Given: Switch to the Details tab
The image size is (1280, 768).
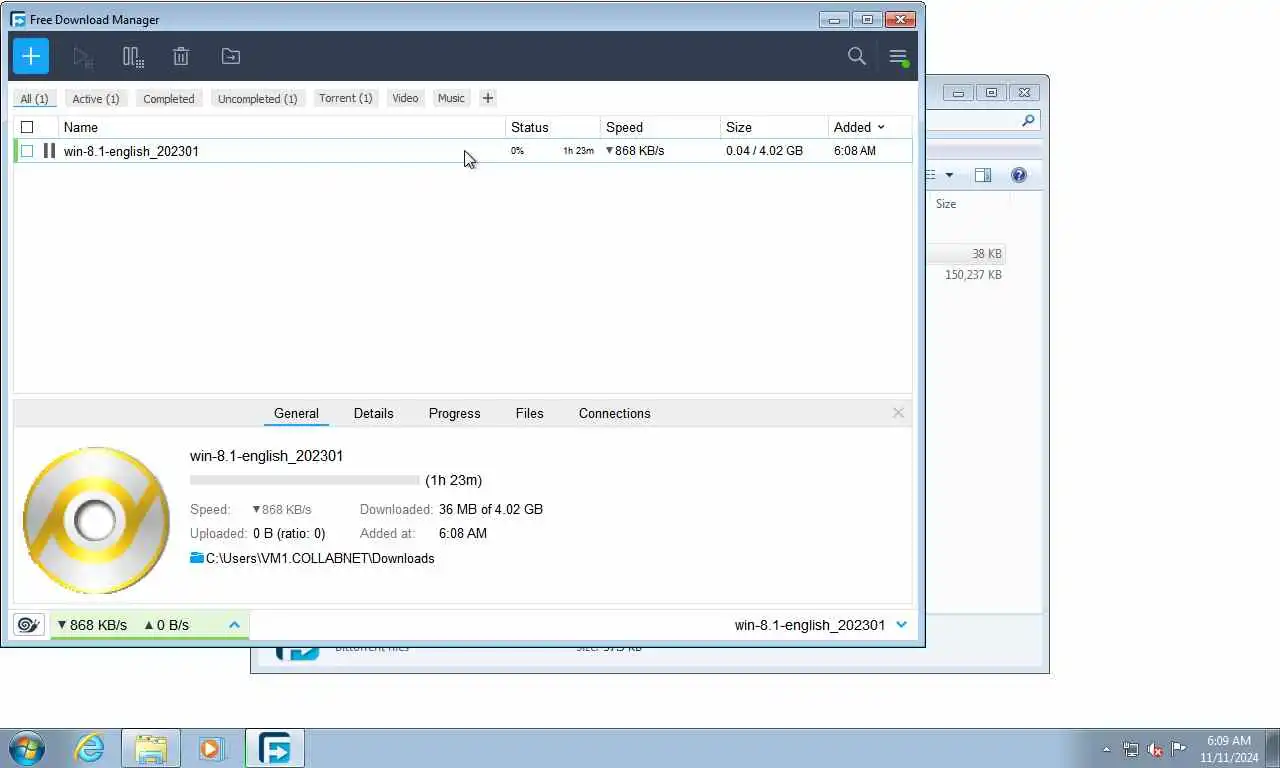Looking at the screenshot, I should click(x=374, y=413).
